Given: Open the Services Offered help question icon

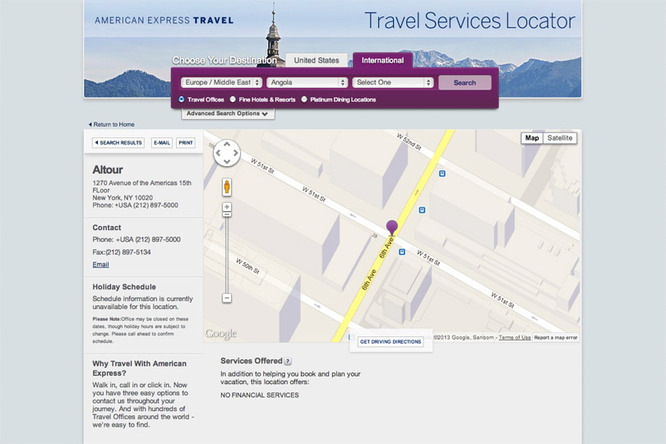Looking at the screenshot, I should [x=288, y=361].
